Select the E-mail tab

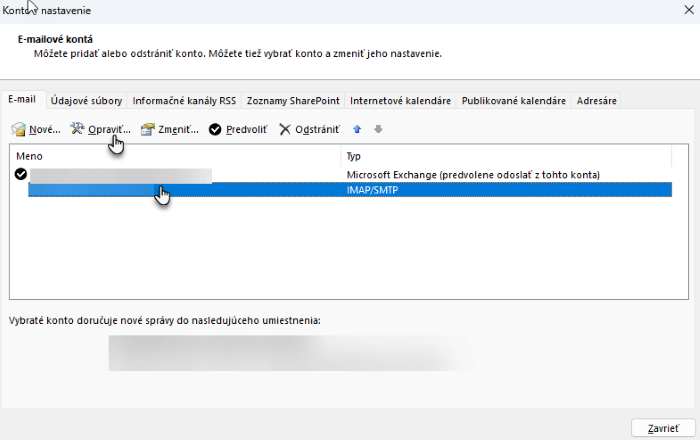click(x=22, y=100)
